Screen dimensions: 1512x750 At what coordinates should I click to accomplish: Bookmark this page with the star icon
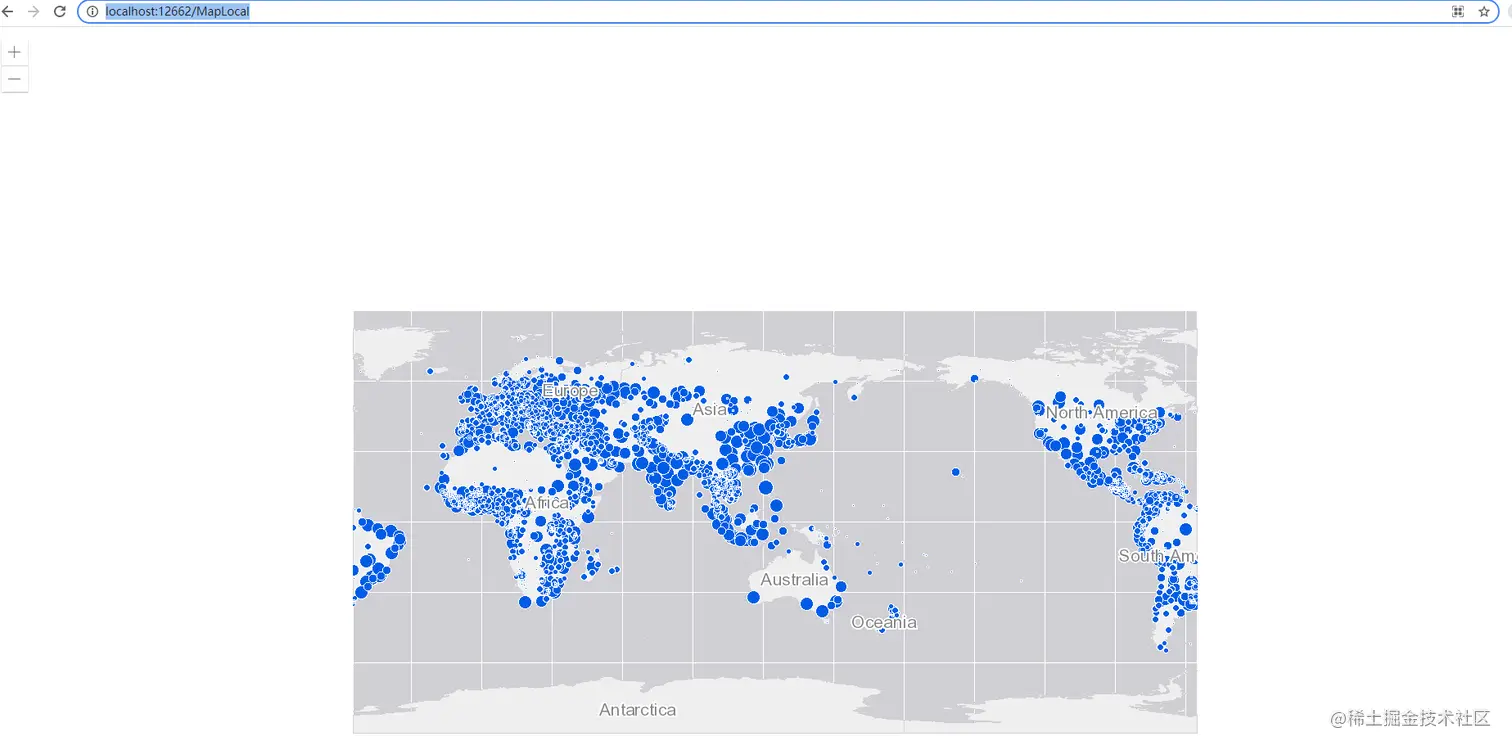pyautogui.click(x=1484, y=12)
